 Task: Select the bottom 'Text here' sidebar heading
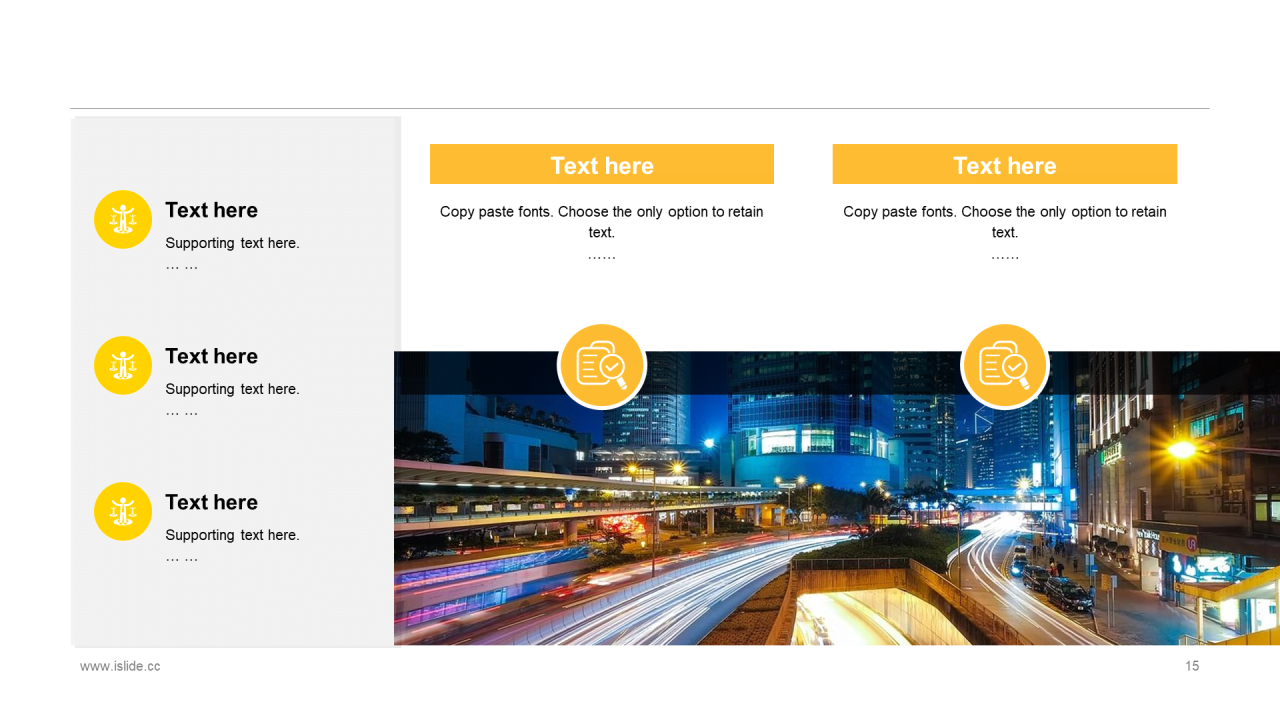coord(211,502)
